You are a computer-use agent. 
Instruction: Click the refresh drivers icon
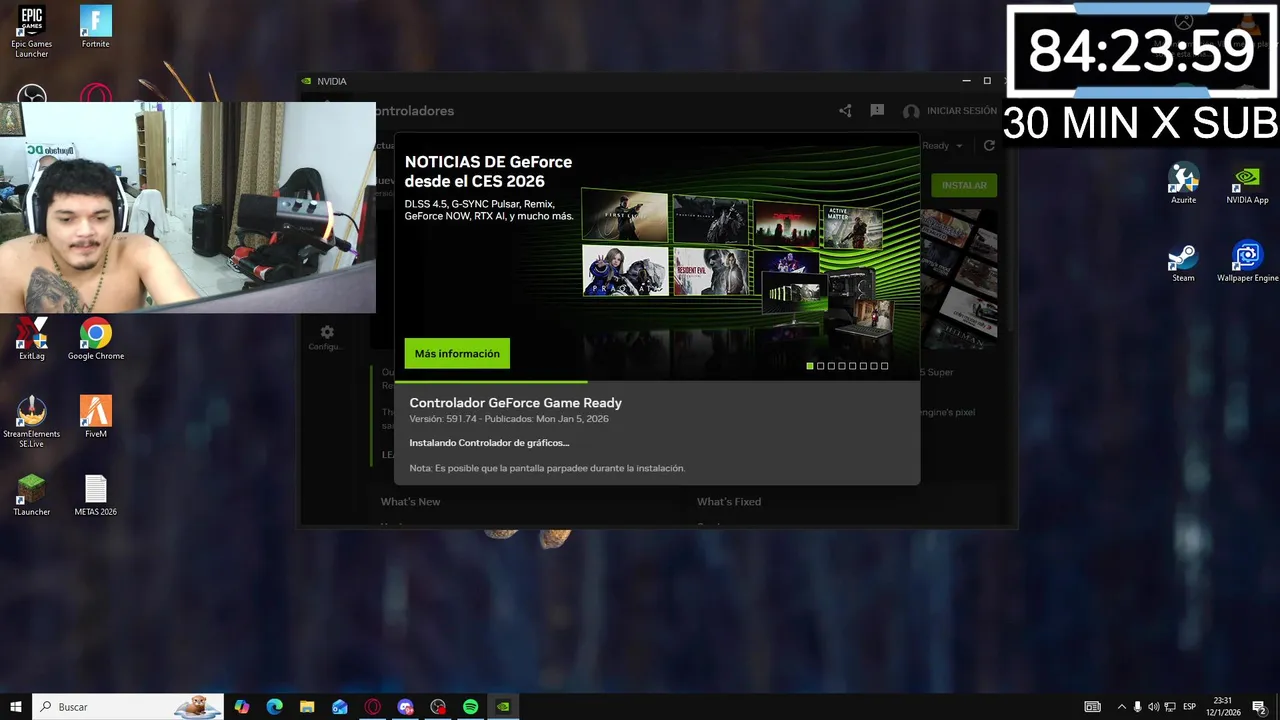point(989,145)
